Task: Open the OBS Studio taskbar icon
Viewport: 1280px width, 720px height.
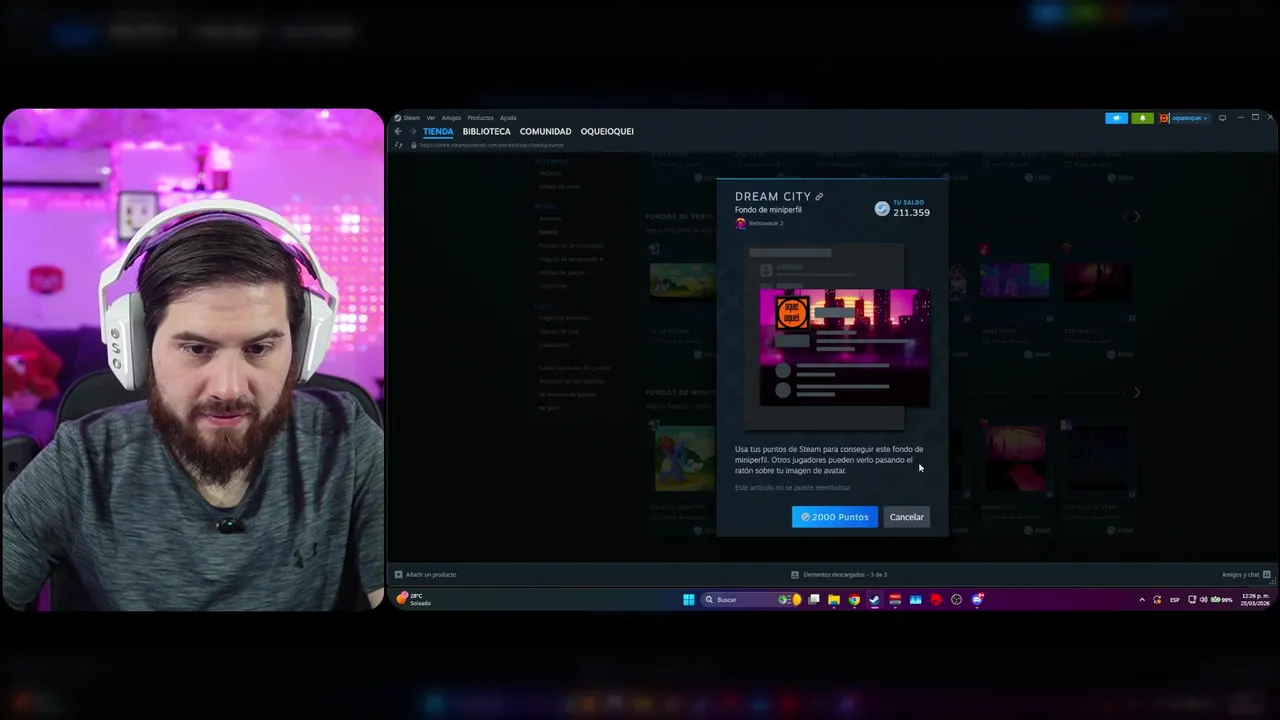Action: tap(956, 600)
